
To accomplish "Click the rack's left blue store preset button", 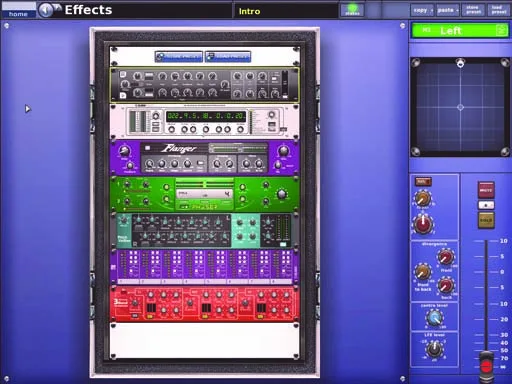I will (x=179, y=57).
